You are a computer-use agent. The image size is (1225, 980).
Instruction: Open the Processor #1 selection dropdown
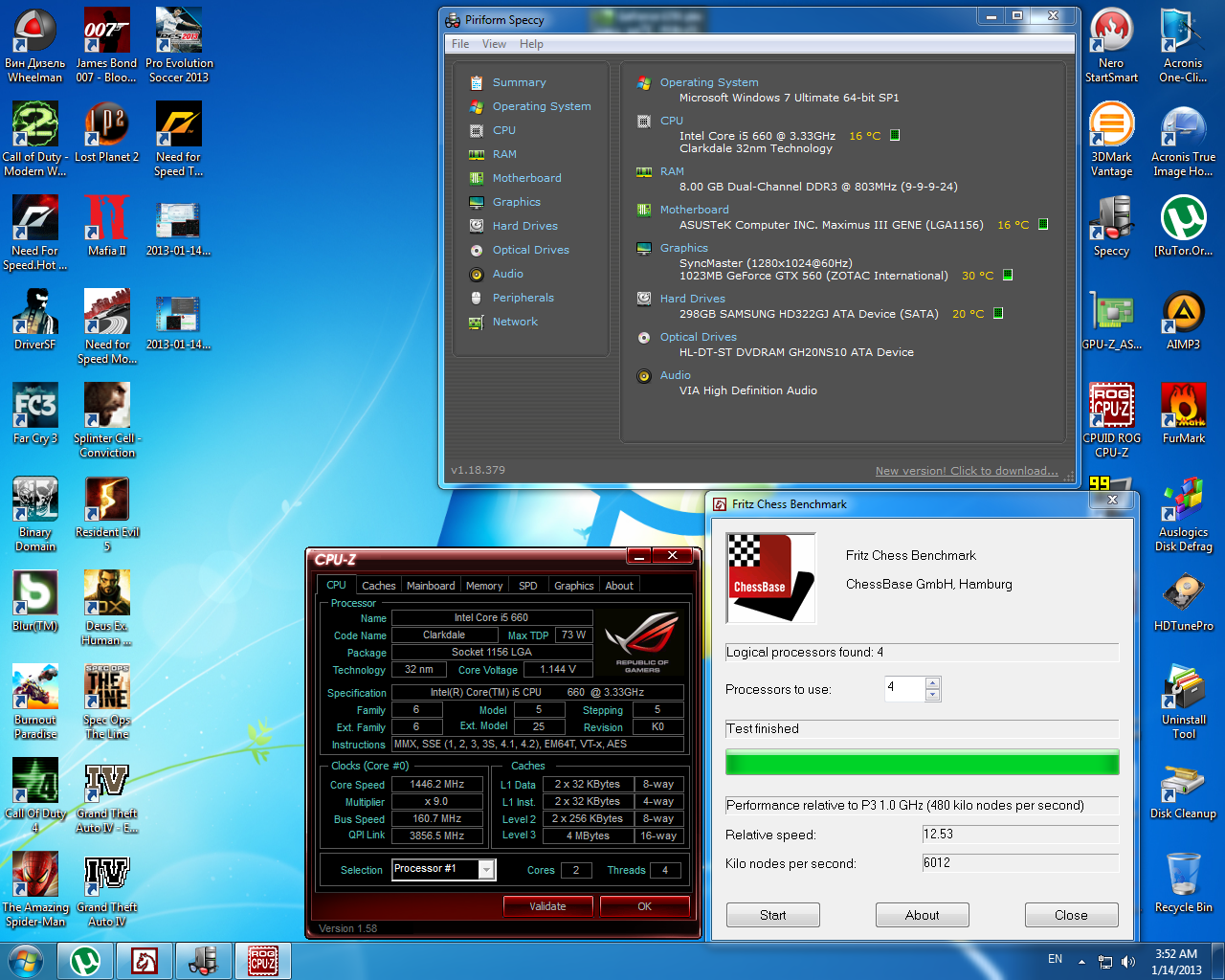pyautogui.click(x=486, y=869)
